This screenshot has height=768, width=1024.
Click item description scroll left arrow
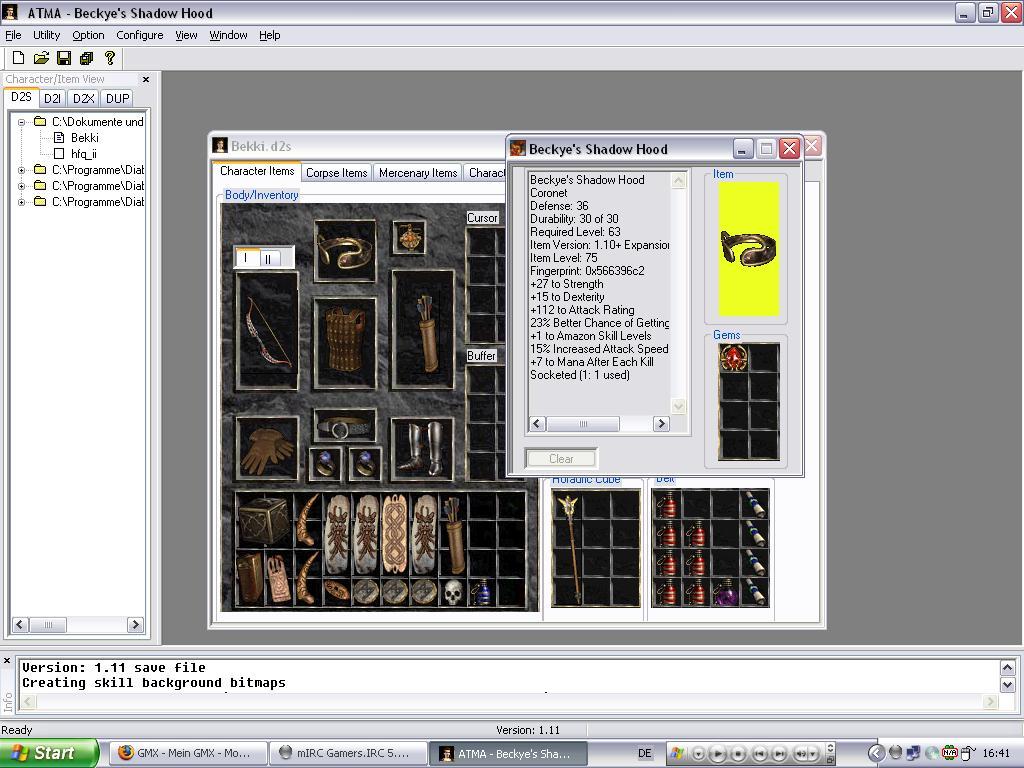pos(537,424)
